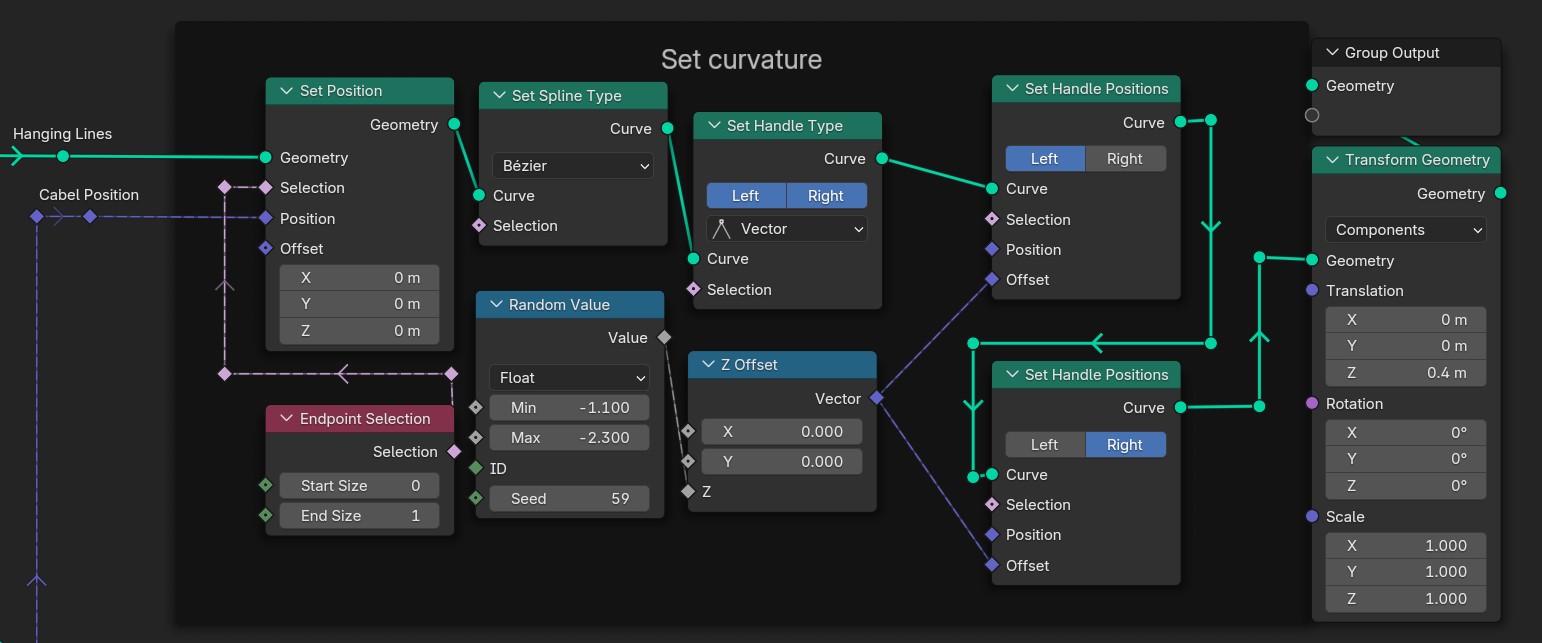Click Set Position Offset Z field
Screen dimensions: 1542x643
coord(359,331)
